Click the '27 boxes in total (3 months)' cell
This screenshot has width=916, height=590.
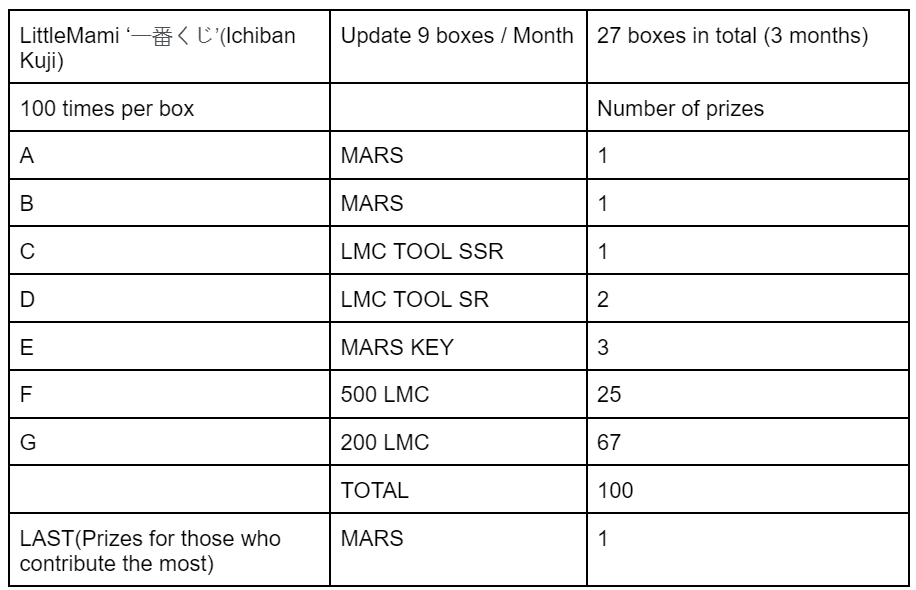click(x=747, y=47)
